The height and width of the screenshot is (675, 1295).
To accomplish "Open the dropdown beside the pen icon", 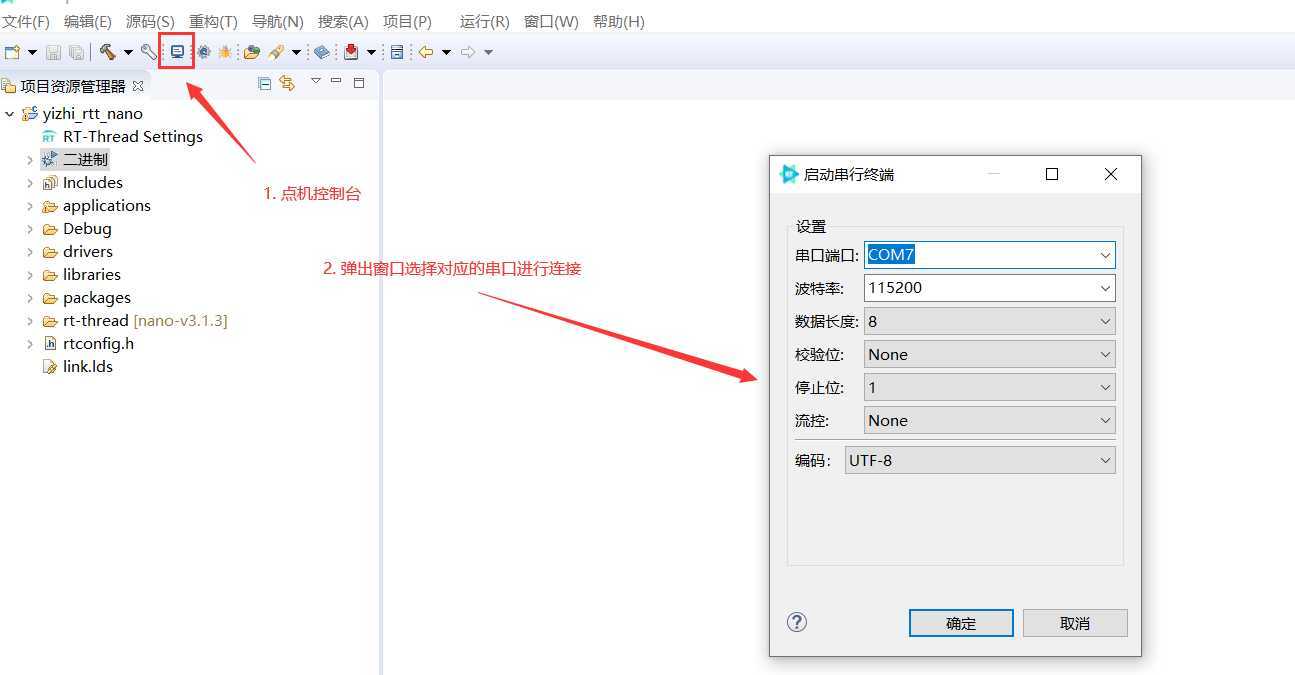I will pyautogui.click(x=296, y=52).
